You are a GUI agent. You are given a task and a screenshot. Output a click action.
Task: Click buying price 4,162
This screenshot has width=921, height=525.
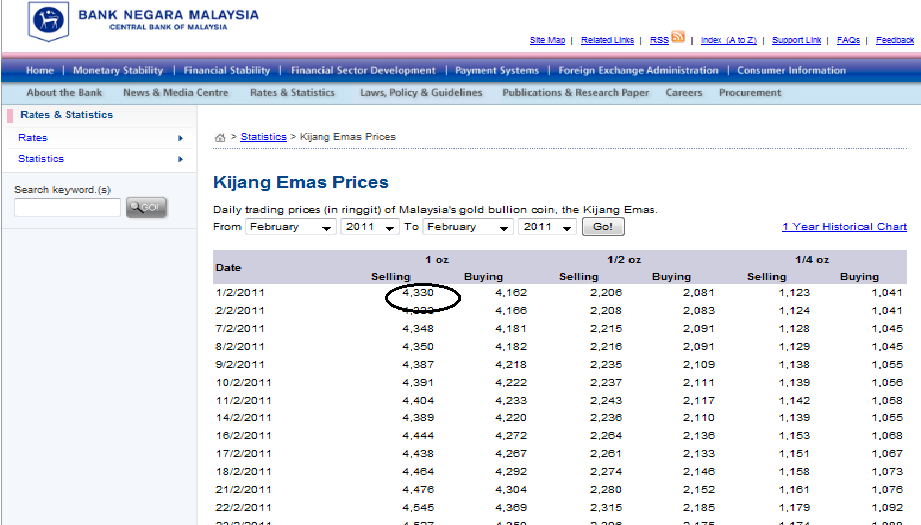511,292
